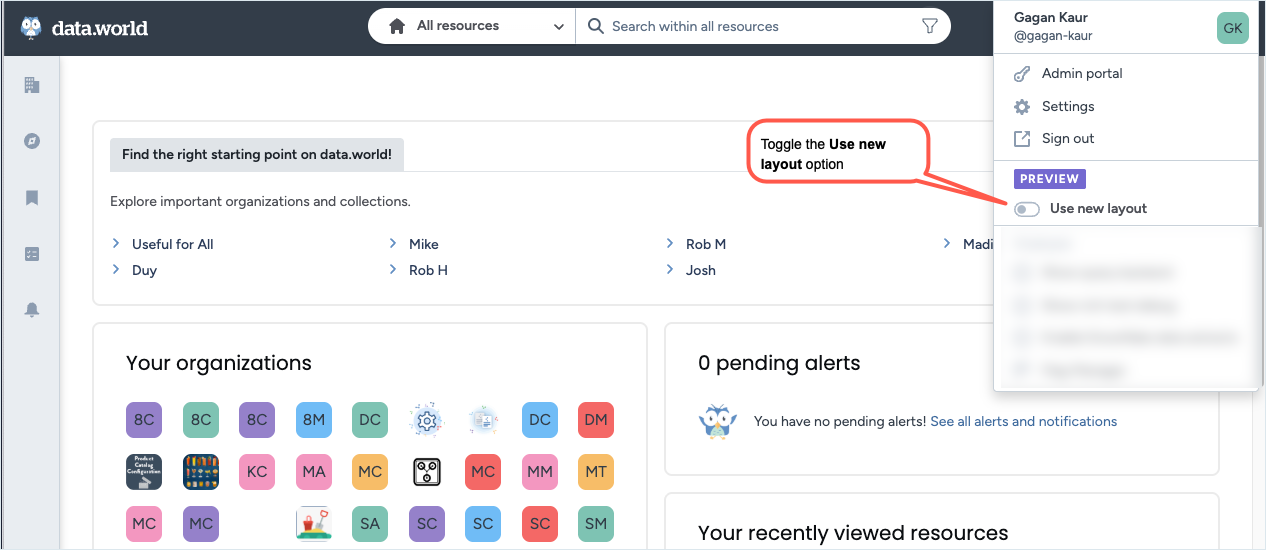This screenshot has width=1266, height=550.
Task: Open the pink MC organization
Action: [x=144, y=524]
